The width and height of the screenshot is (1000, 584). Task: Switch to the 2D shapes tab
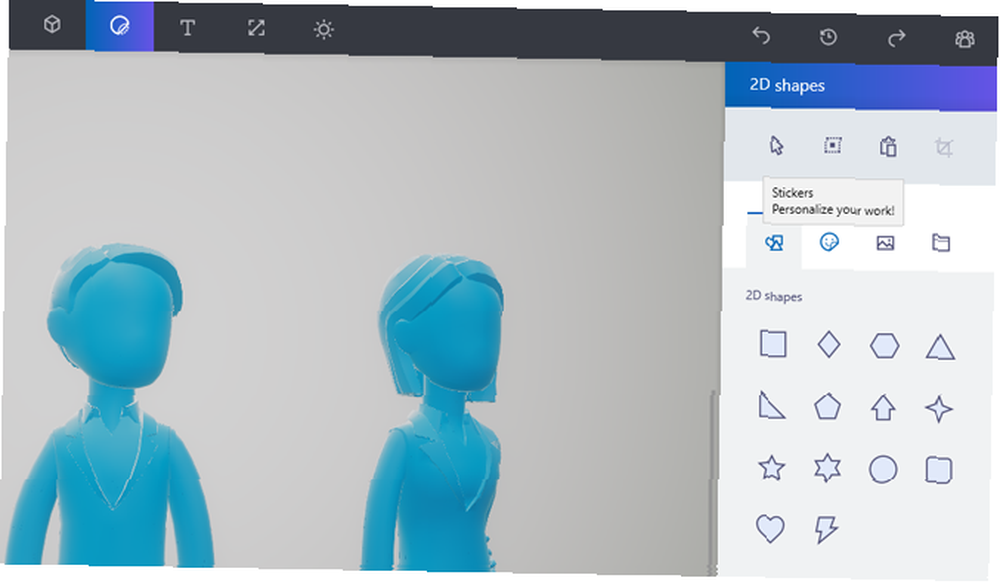tap(774, 243)
